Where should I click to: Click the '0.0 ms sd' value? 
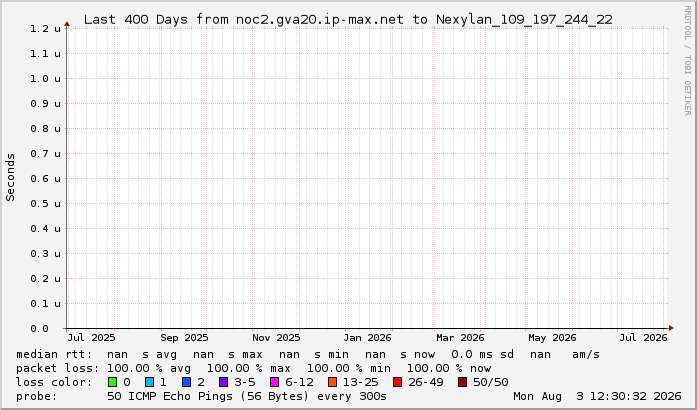tap(482, 354)
